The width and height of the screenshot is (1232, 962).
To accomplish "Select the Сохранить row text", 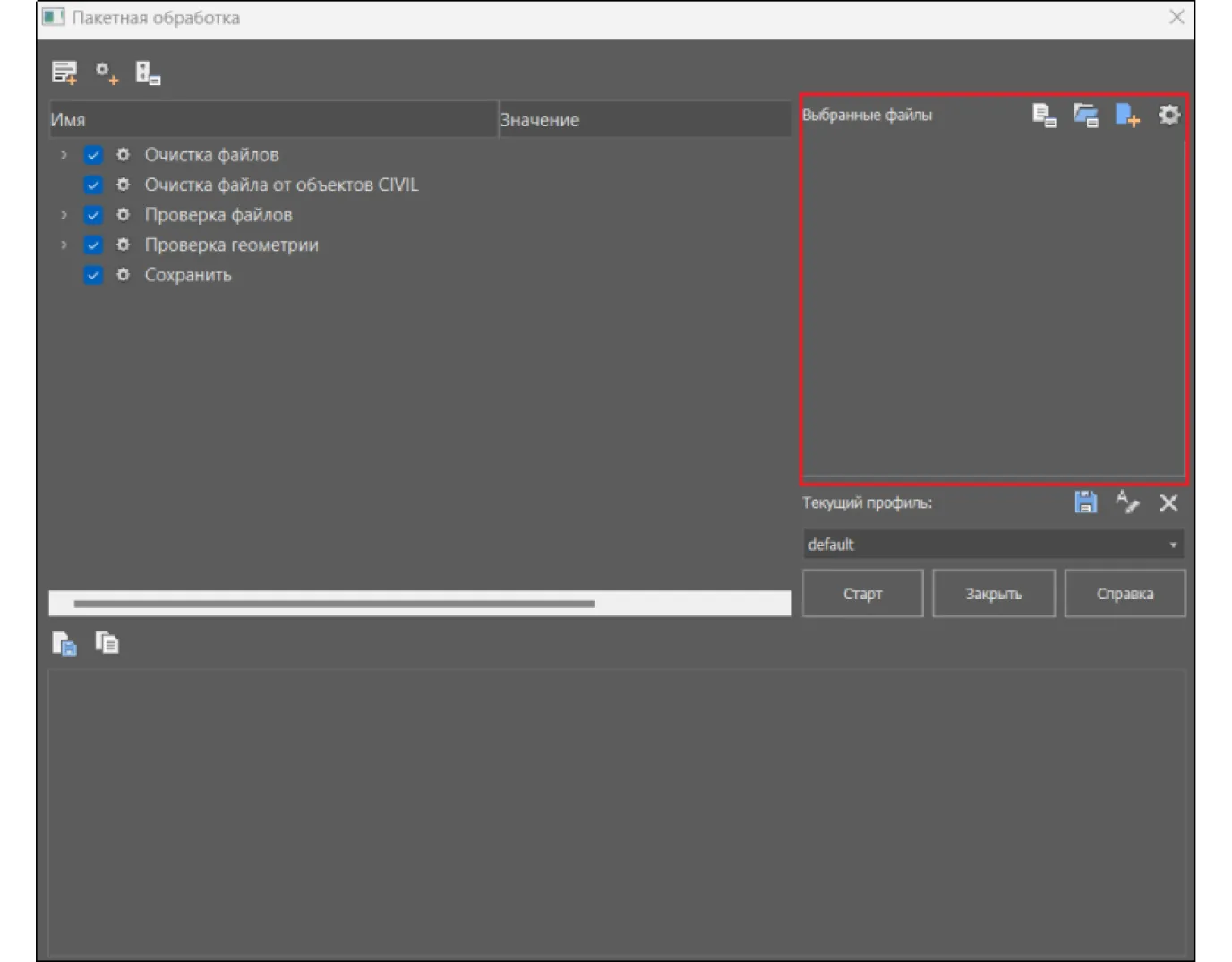I will [x=188, y=275].
